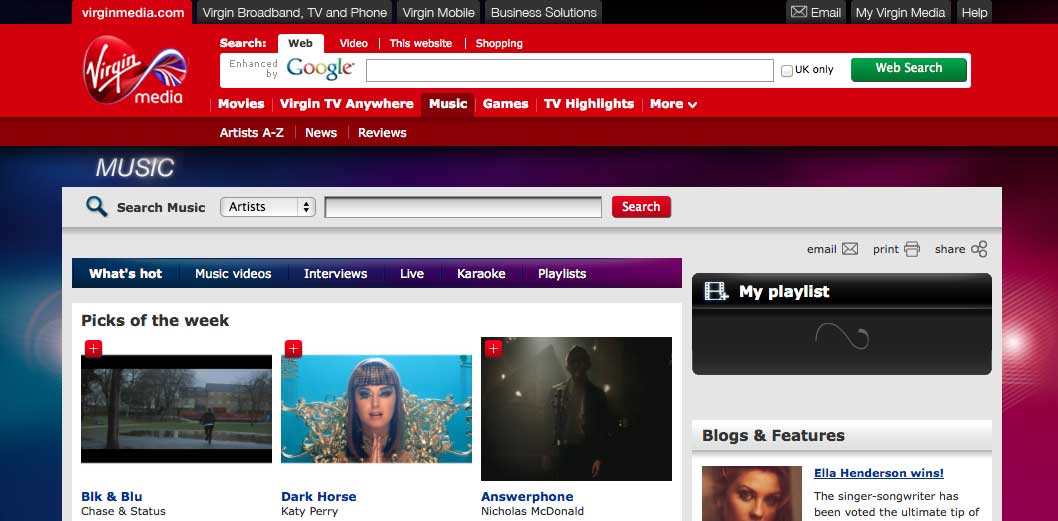This screenshot has height=521, width=1058.
Task: Switch to the Interviews tab
Action: click(x=335, y=273)
